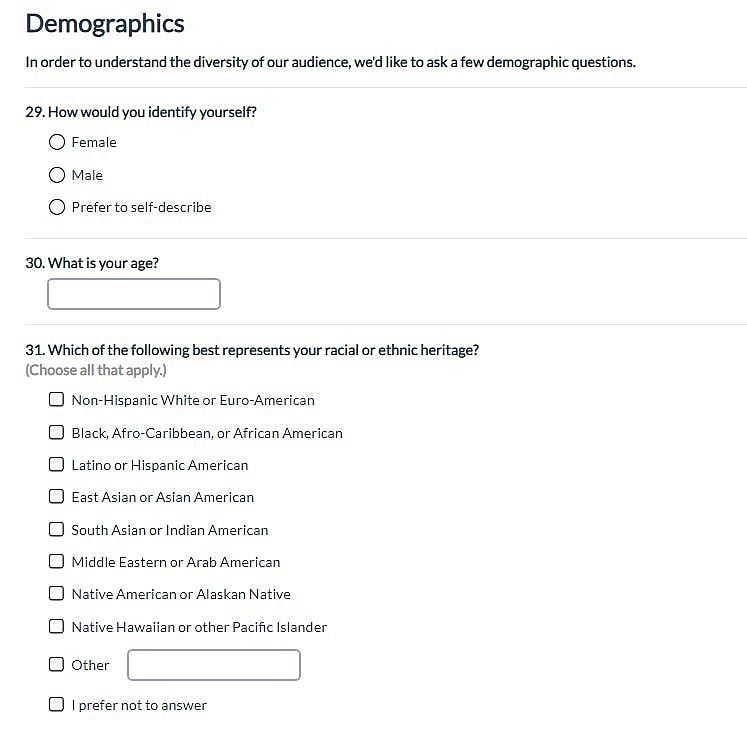The image size is (747, 732).
Task: Tick Black, Afro-Caribbean, or African American
Action: pos(57,433)
